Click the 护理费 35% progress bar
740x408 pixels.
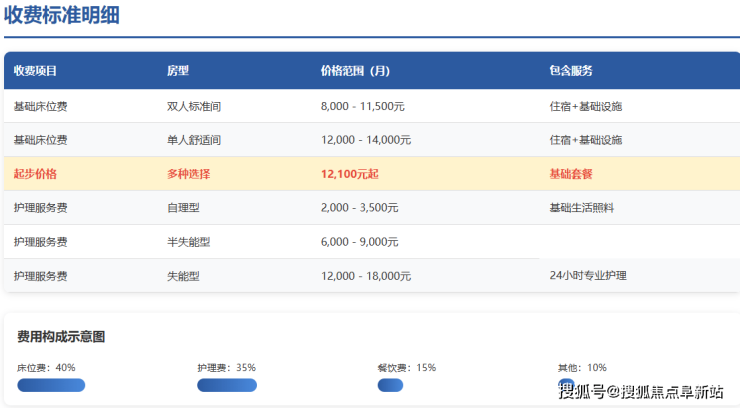tap(227, 385)
